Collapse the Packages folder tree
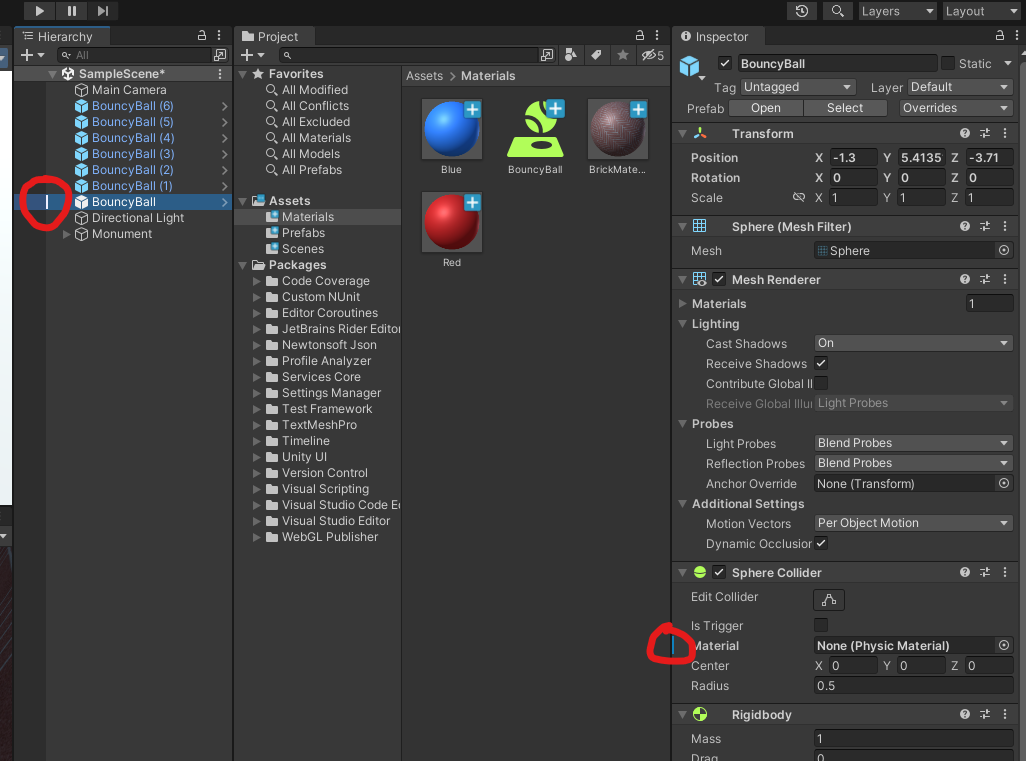 click(243, 265)
